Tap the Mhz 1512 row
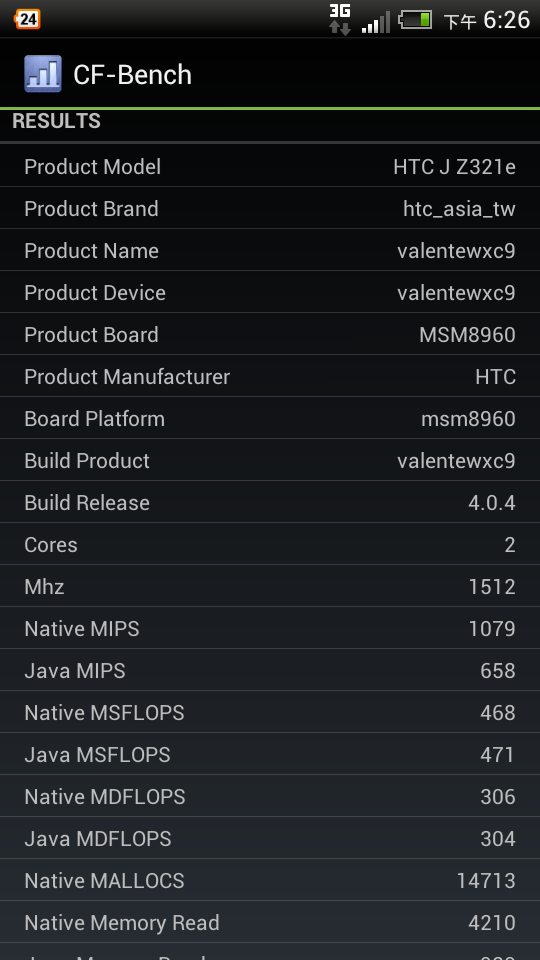 [x=270, y=587]
